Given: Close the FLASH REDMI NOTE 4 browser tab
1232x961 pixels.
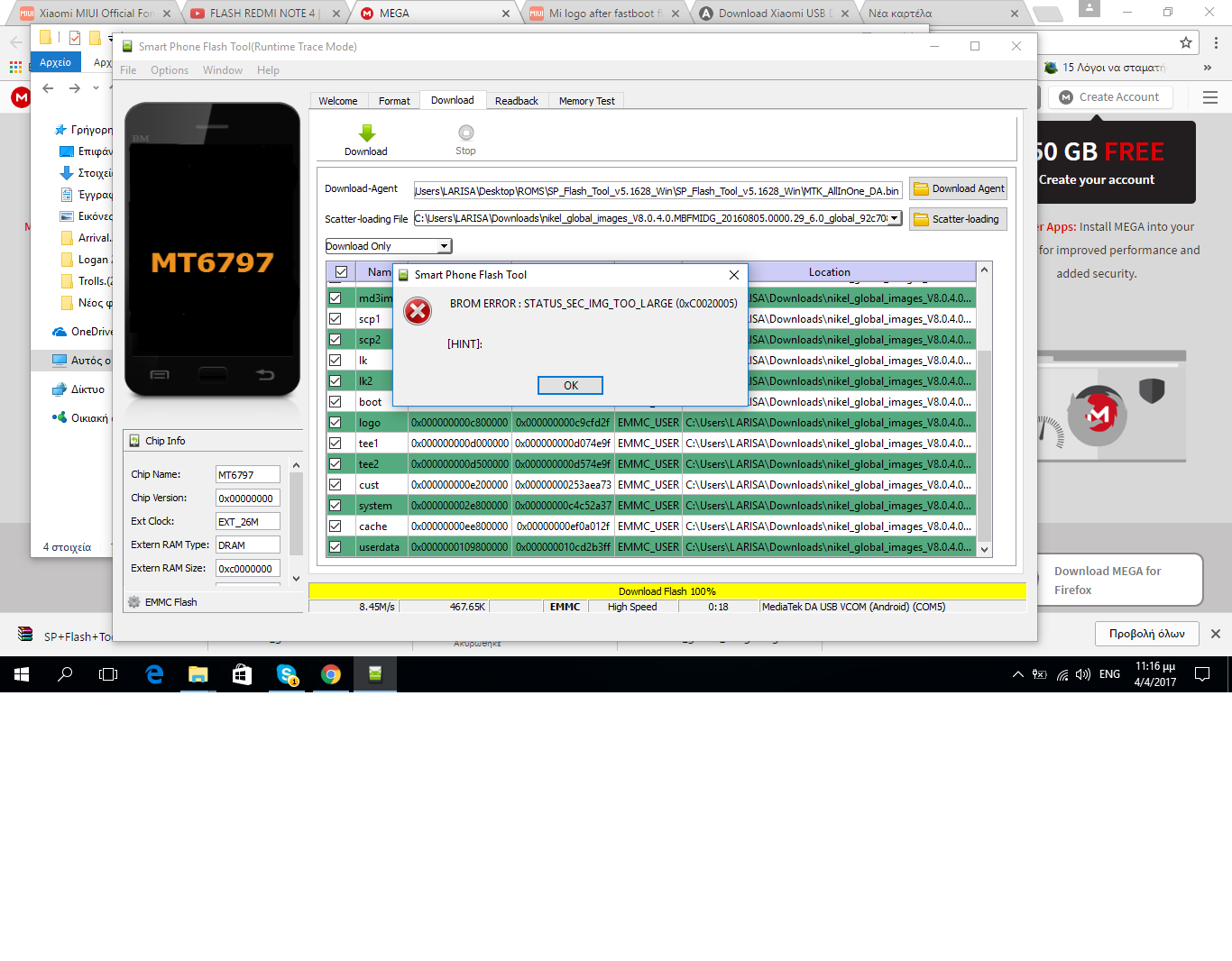Looking at the screenshot, I should (x=336, y=14).
